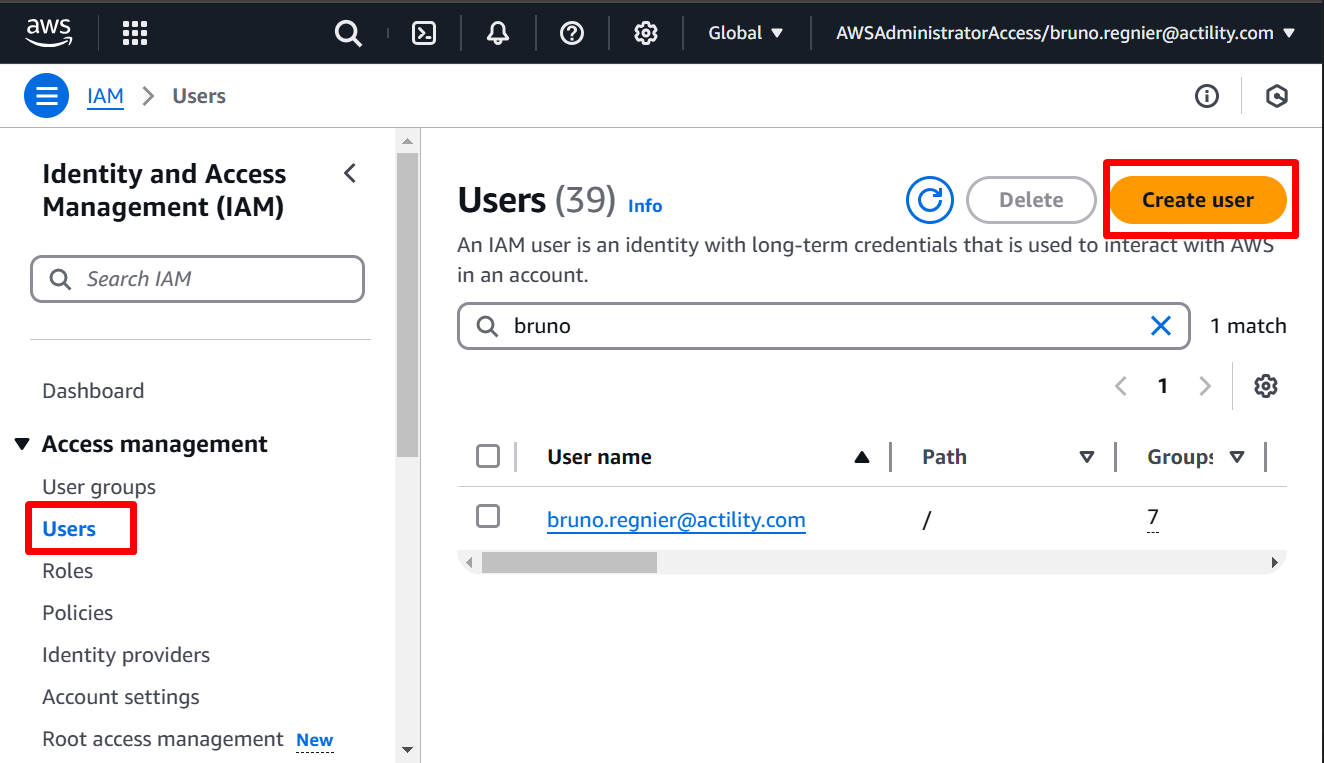Toggle the blue hamburger navigation menu
This screenshot has width=1324, height=763.
[47, 96]
